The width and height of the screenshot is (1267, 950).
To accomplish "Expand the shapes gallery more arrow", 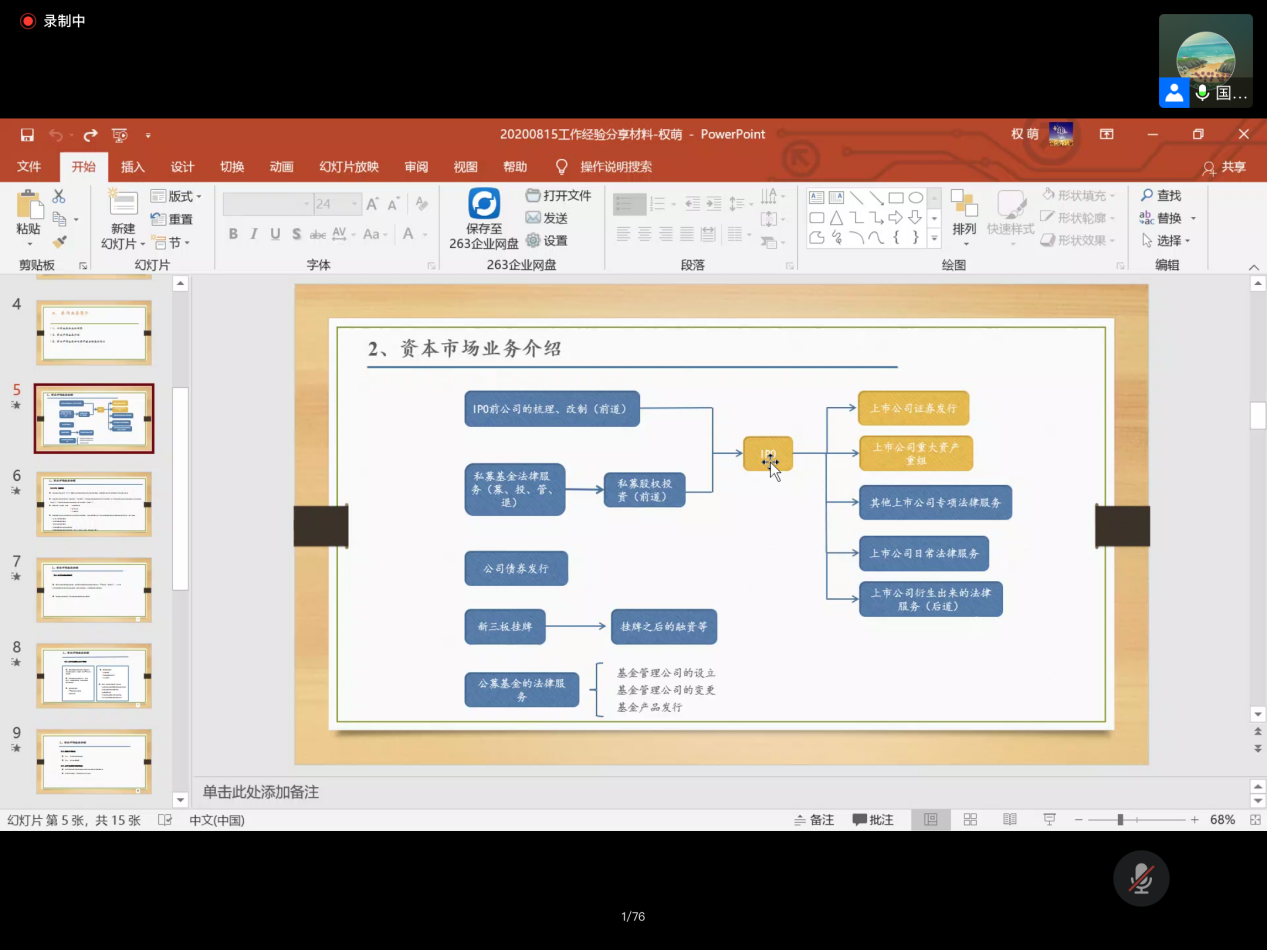I will [x=934, y=240].
